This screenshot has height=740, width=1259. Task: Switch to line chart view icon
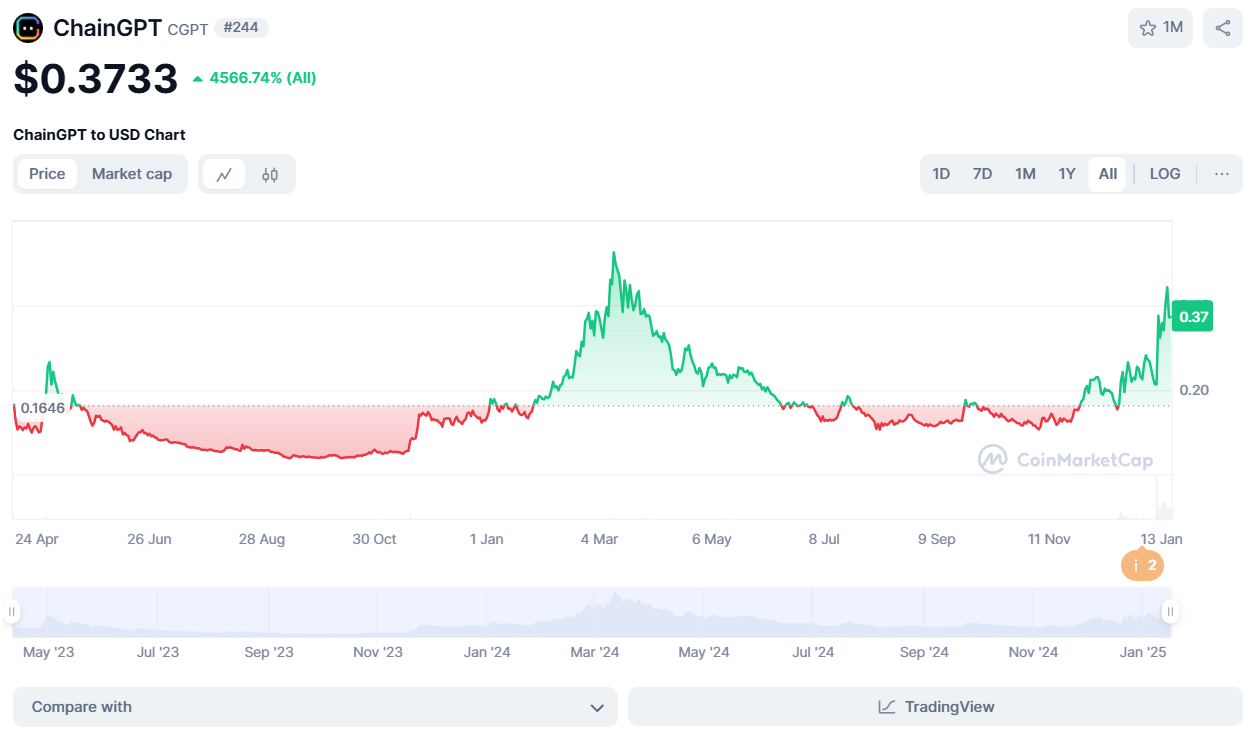(x=224, y=174)
